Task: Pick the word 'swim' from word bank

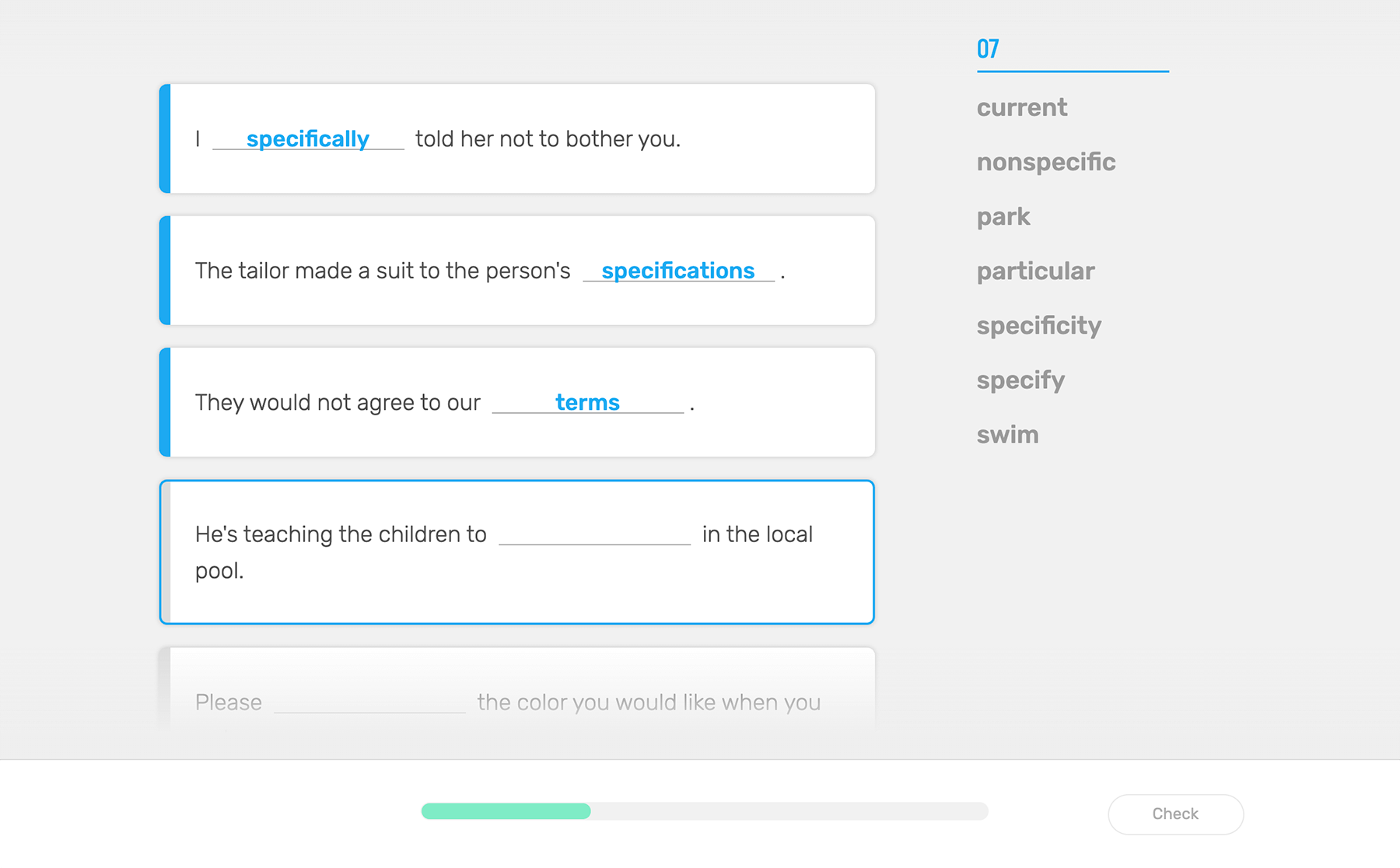Action: [1007, 434]
